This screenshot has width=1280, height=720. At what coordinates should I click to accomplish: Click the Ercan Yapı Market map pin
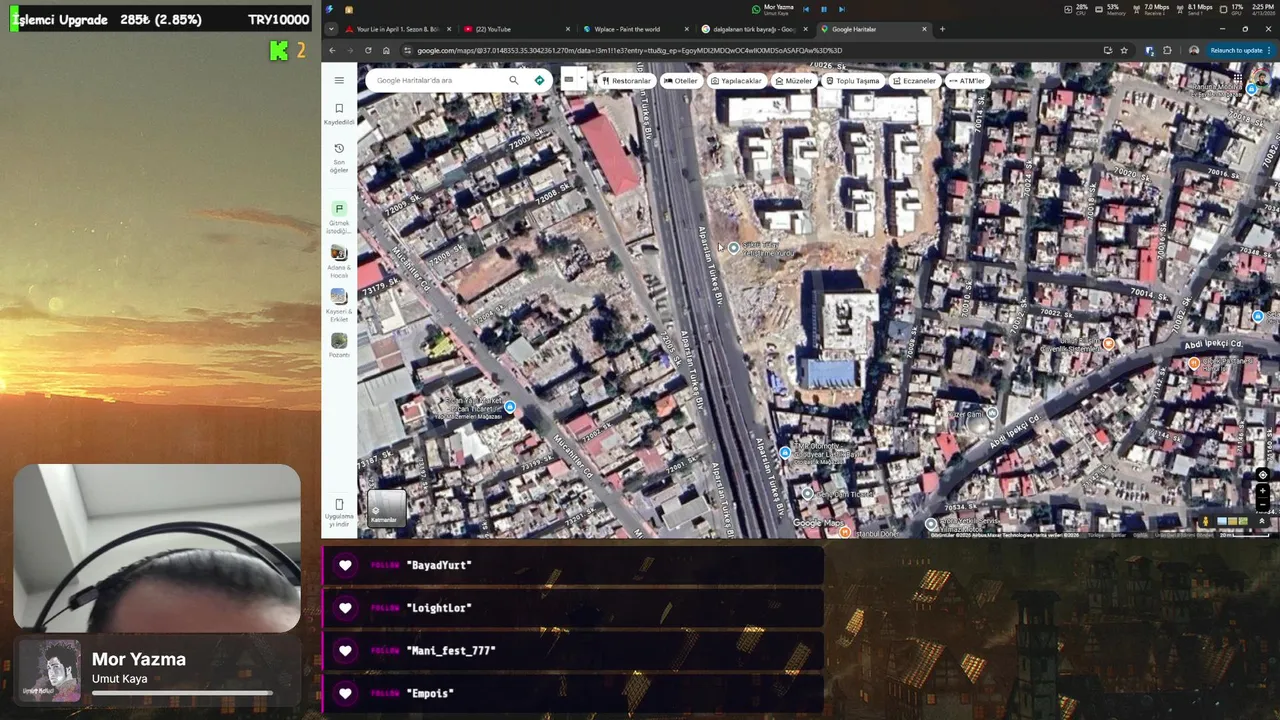pyautogui.click(x=510, y=407)
